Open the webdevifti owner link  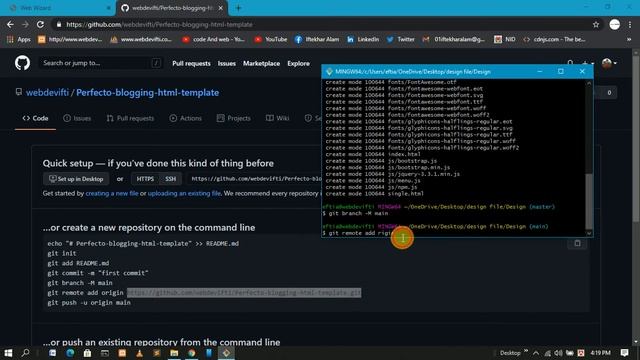tap(47, 93)
